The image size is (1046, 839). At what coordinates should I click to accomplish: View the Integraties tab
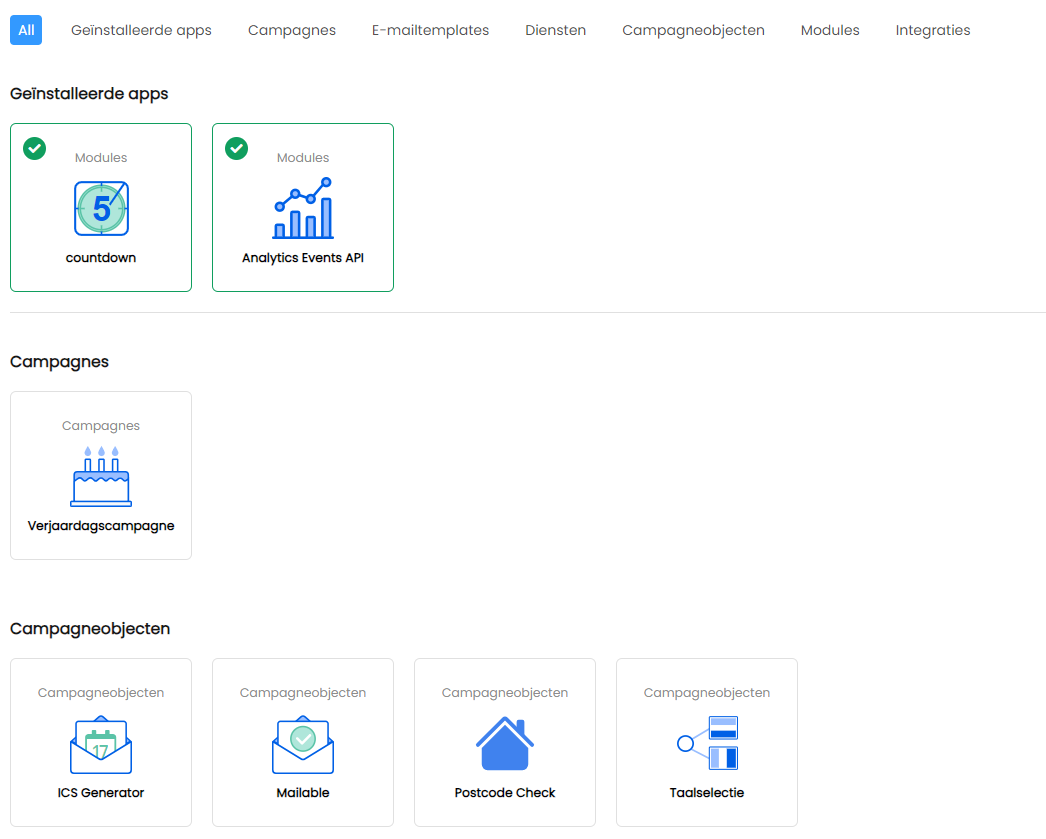click(932, 30)
